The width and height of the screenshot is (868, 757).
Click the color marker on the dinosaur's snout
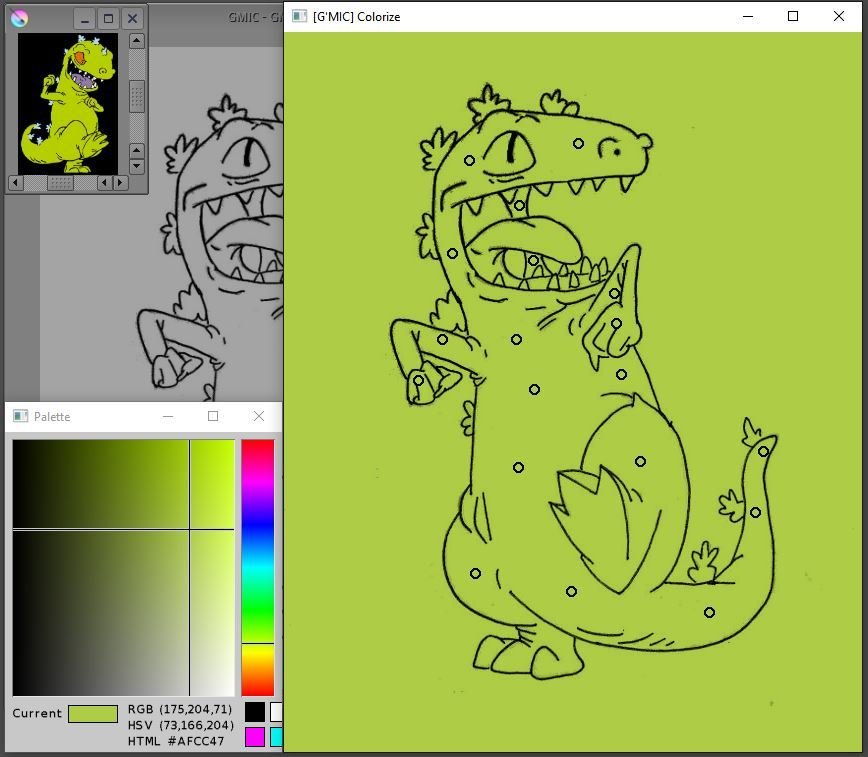tap(578, 143)
